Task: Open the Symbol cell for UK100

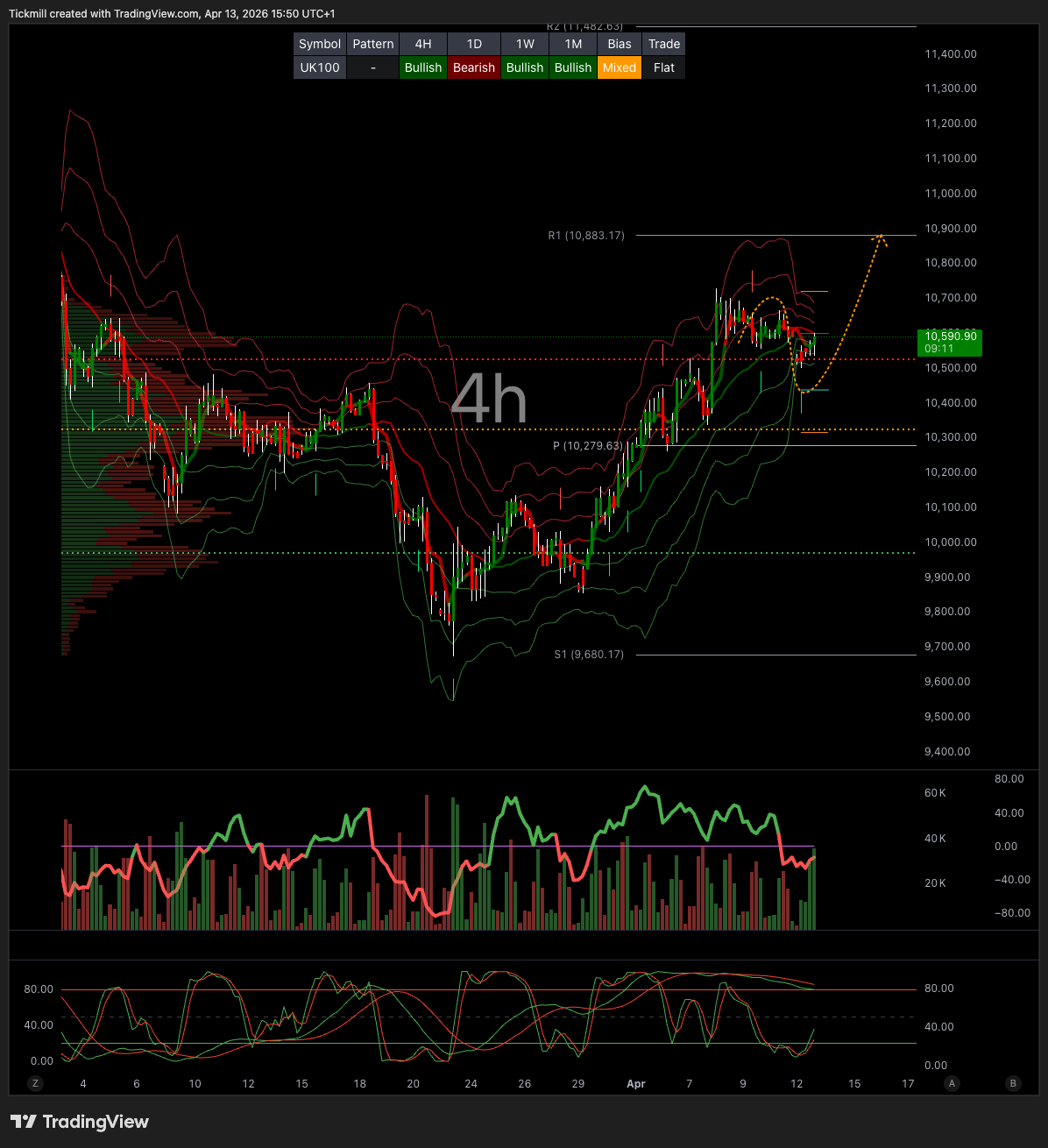Action: tap(320, 67)
